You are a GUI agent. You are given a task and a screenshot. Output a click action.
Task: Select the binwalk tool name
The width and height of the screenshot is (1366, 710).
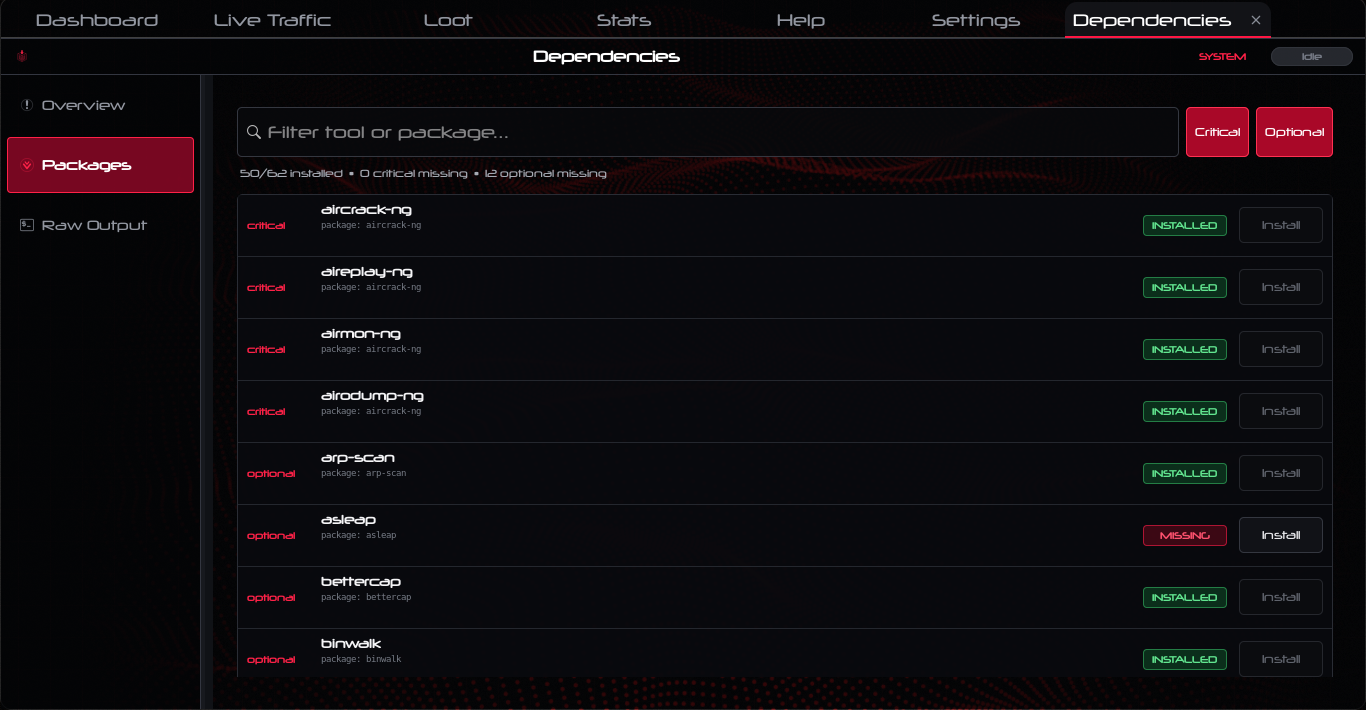pyautogui.click(x=351, y=644)
